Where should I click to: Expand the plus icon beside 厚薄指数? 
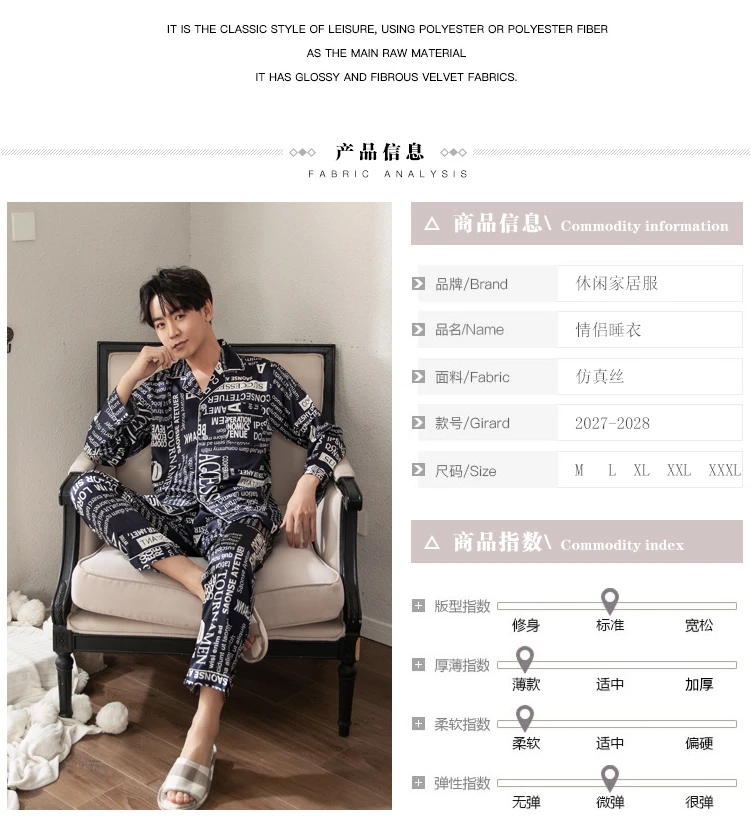(x=418, y=665)
